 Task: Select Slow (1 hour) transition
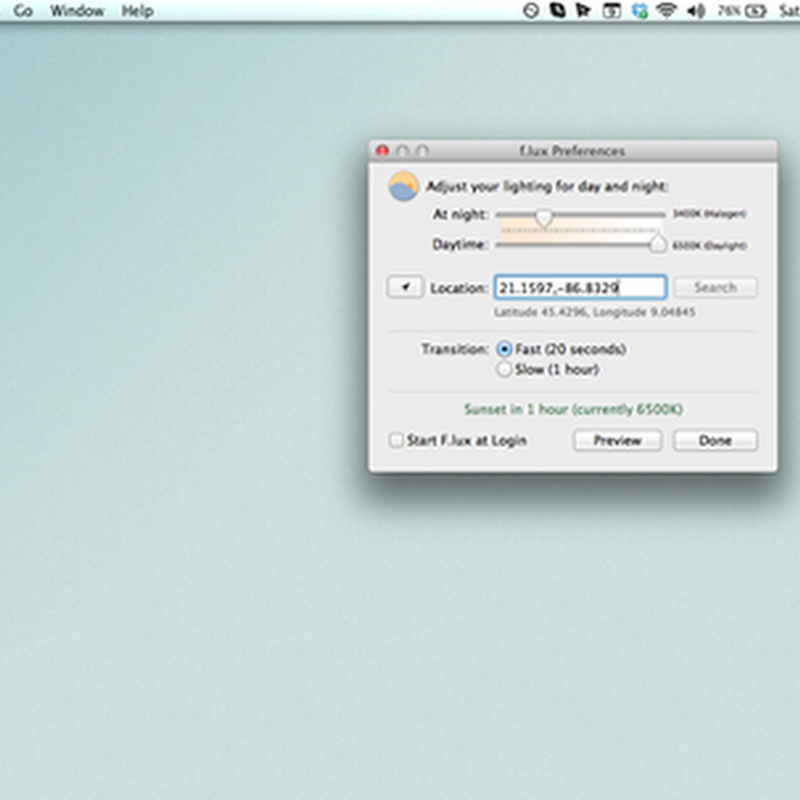click(x=504, y=369)
